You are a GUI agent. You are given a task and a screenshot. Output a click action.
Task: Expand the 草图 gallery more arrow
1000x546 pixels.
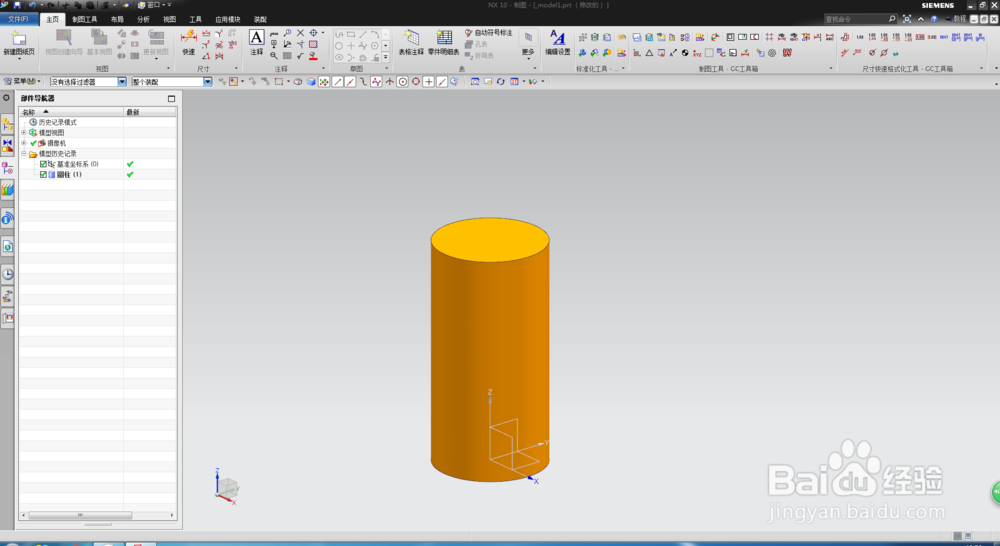coord(385,57)
